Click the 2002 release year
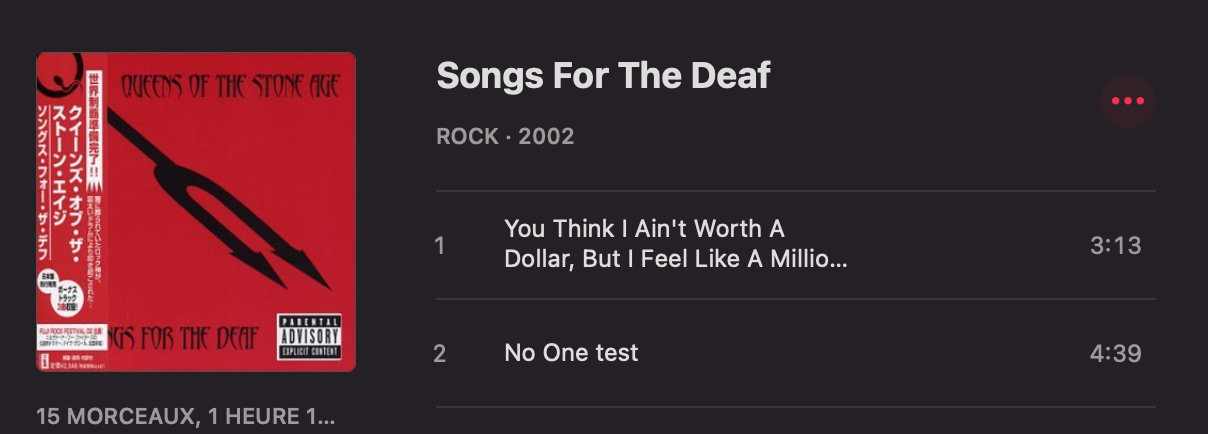This screenshot has width=1208, height=434. [x=547, y=136]
